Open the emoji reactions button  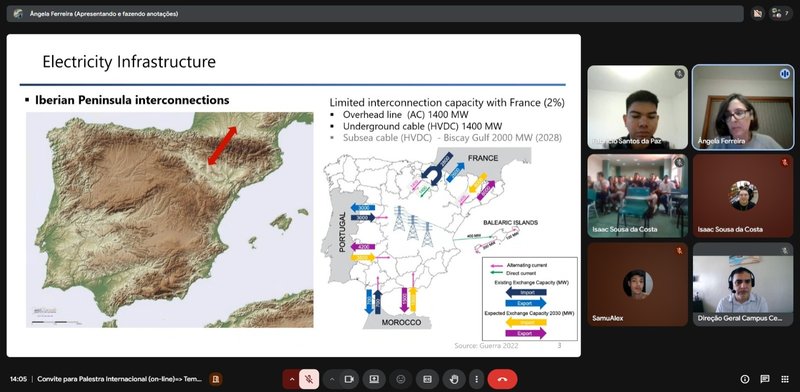[401, 379]
